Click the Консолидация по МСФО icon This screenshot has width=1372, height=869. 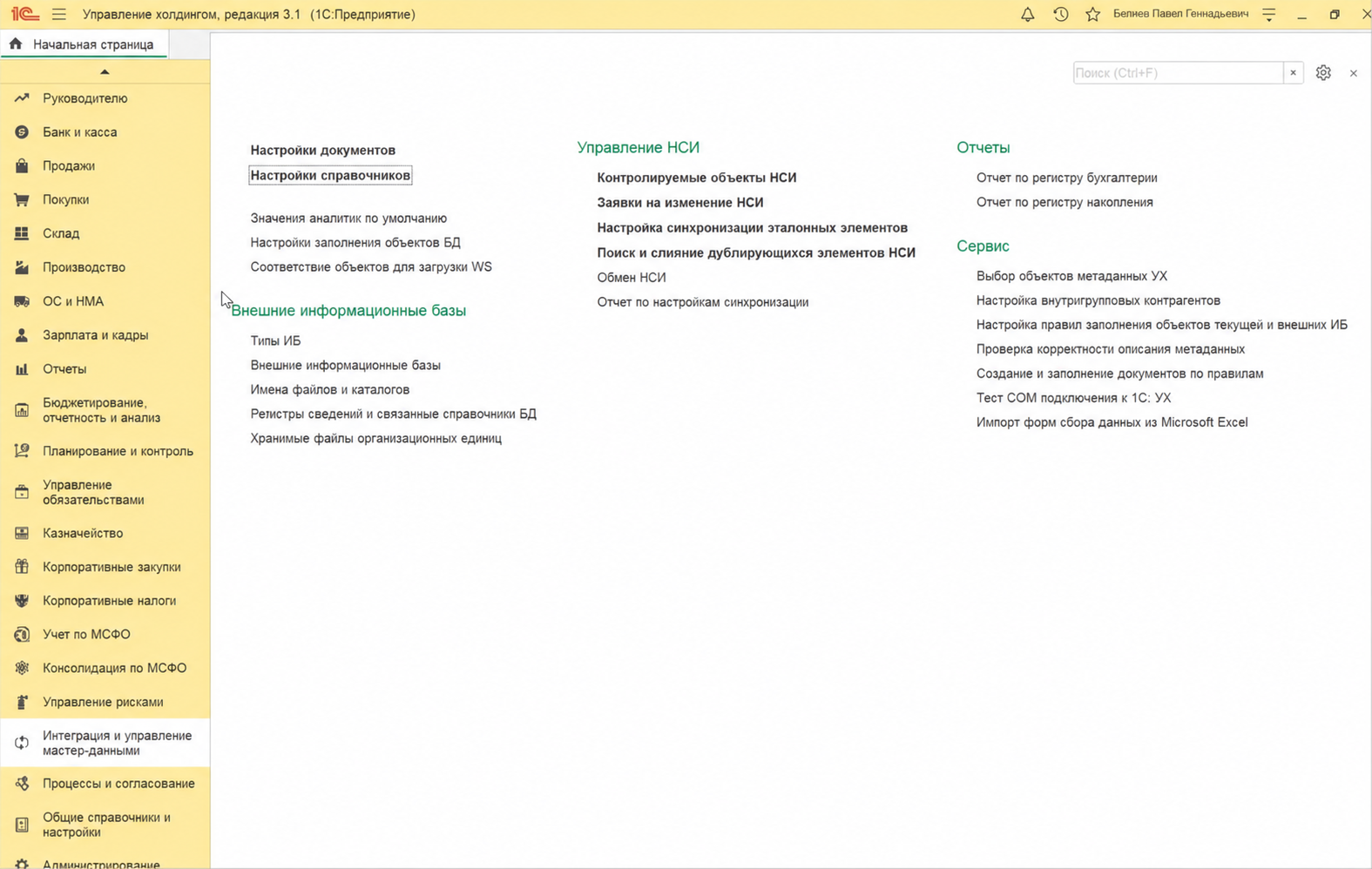(x=22, y=668)
